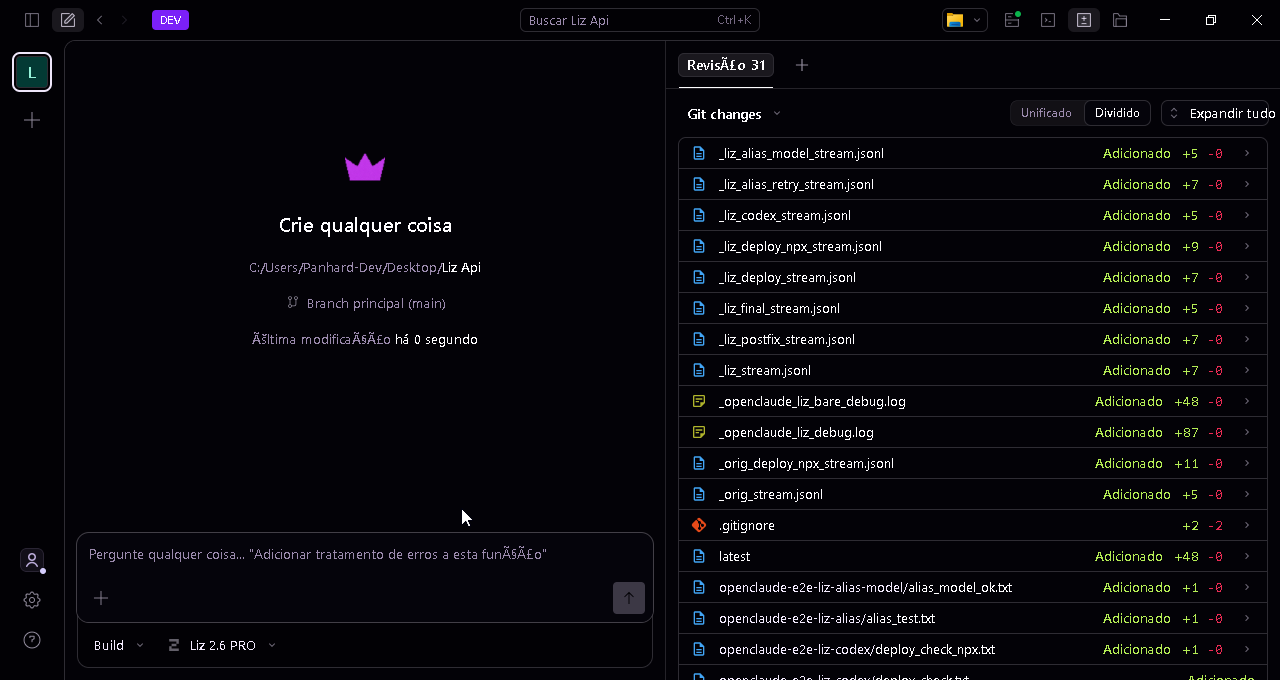This screenshot has height=680, width=1280.
Task: Expand _liz_alias_model_stream.jsonl row chevron
Action: 1247,153
